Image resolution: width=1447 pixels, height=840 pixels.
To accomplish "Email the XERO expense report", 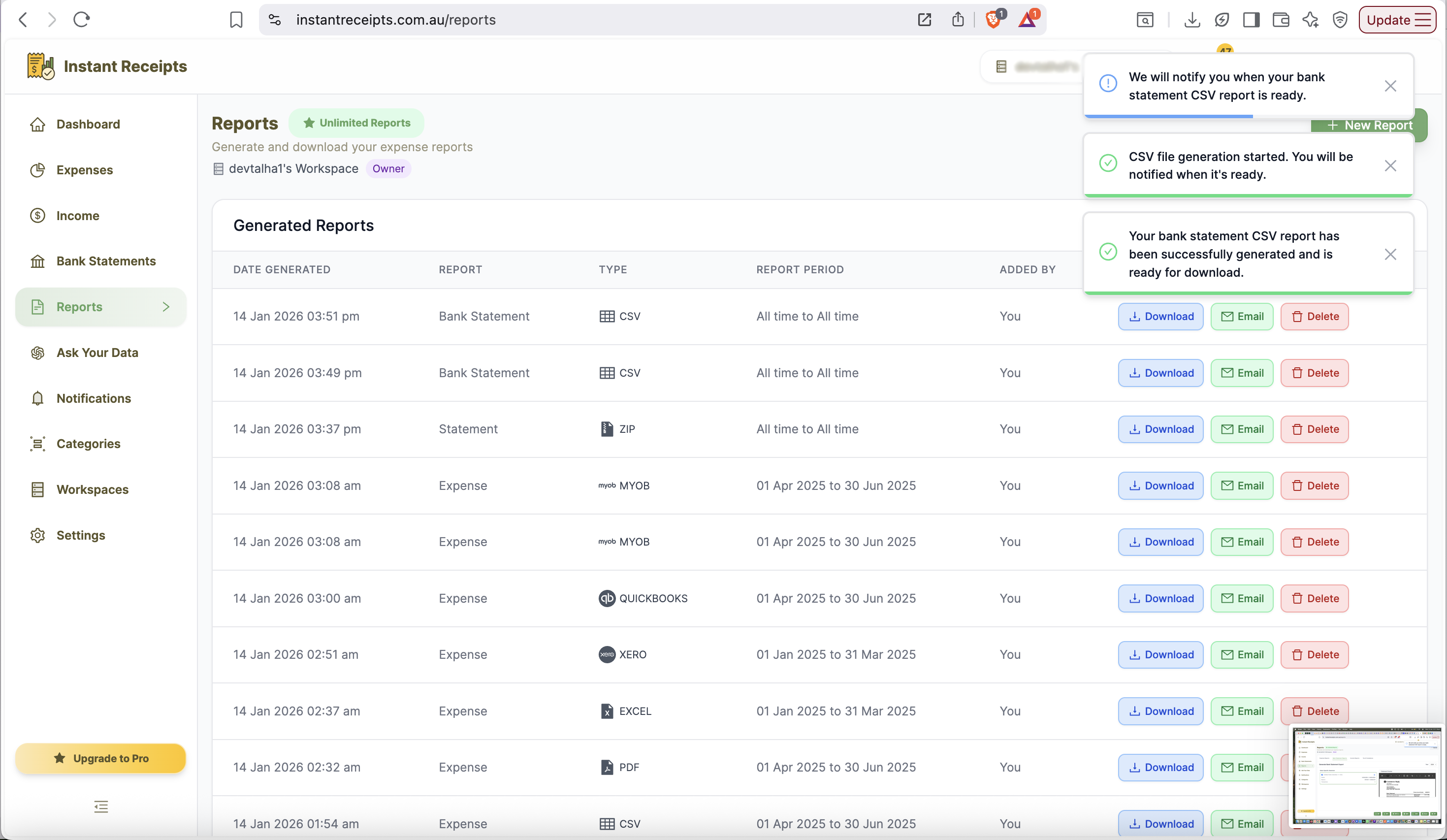I will pyautogui.click(x=1242, y=654).
